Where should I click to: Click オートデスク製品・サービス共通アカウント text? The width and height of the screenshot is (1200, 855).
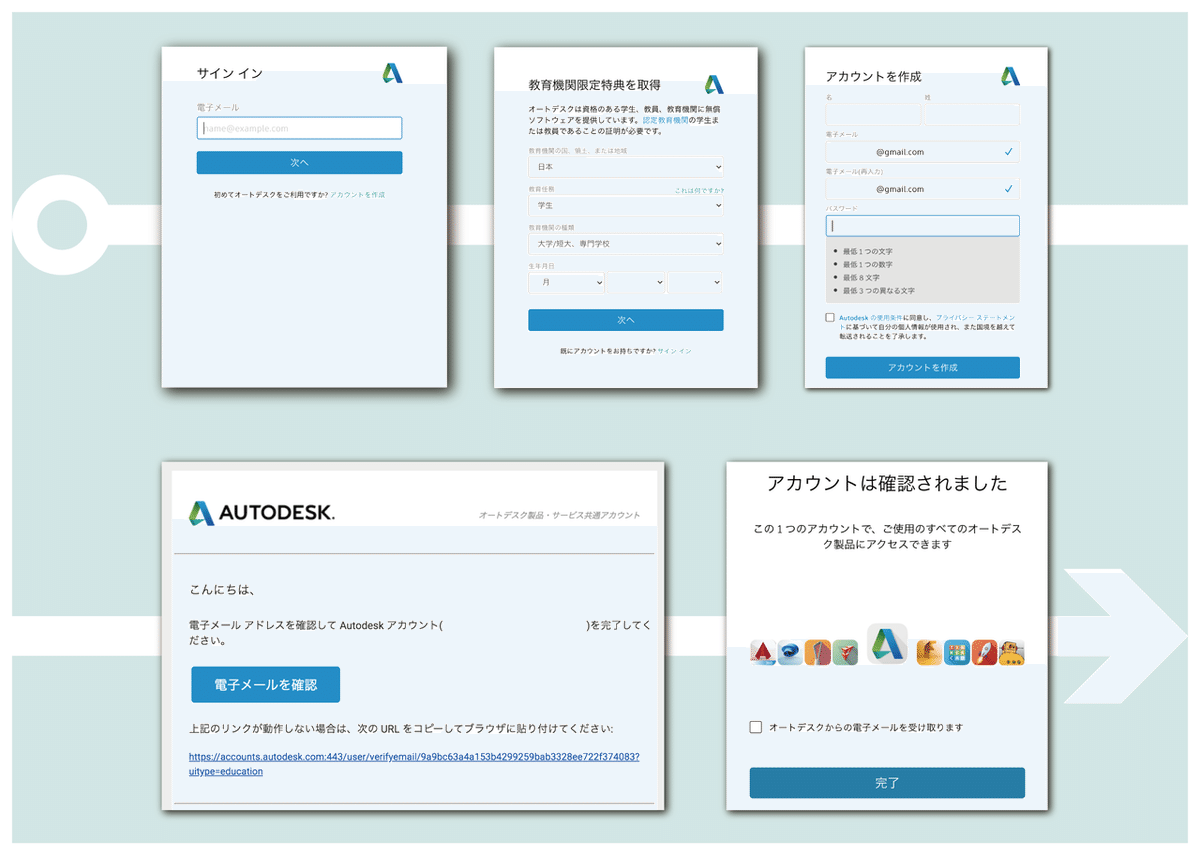coord(559,516)
